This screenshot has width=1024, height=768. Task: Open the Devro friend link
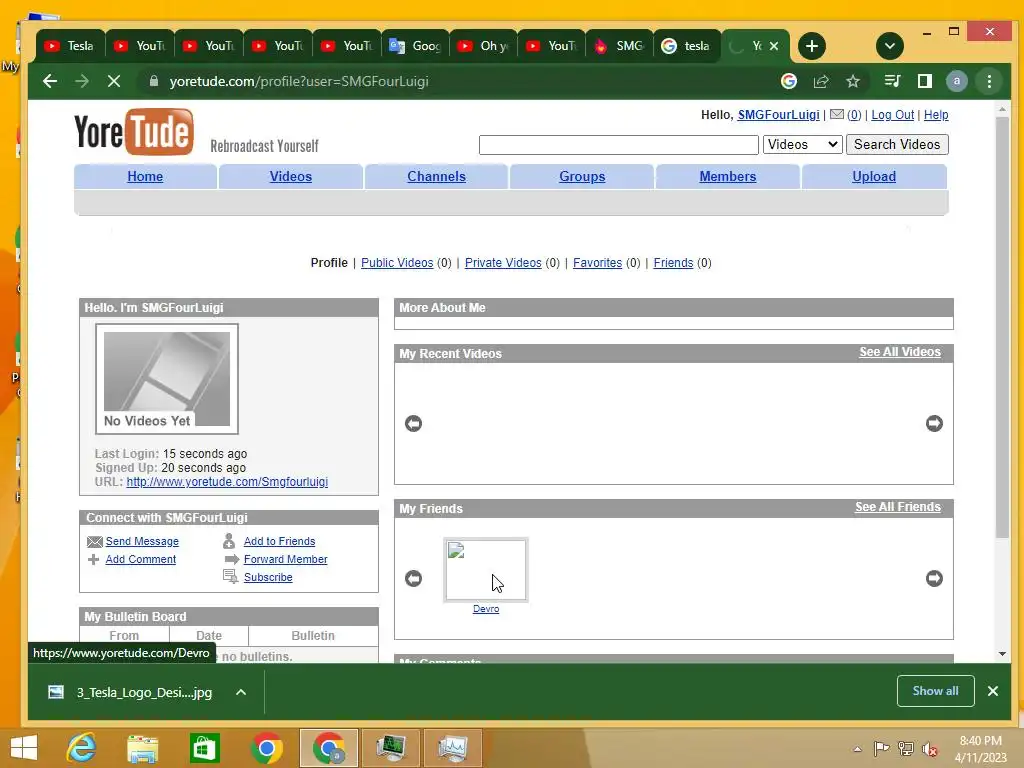pyautogui.click(x=486, y=609)
